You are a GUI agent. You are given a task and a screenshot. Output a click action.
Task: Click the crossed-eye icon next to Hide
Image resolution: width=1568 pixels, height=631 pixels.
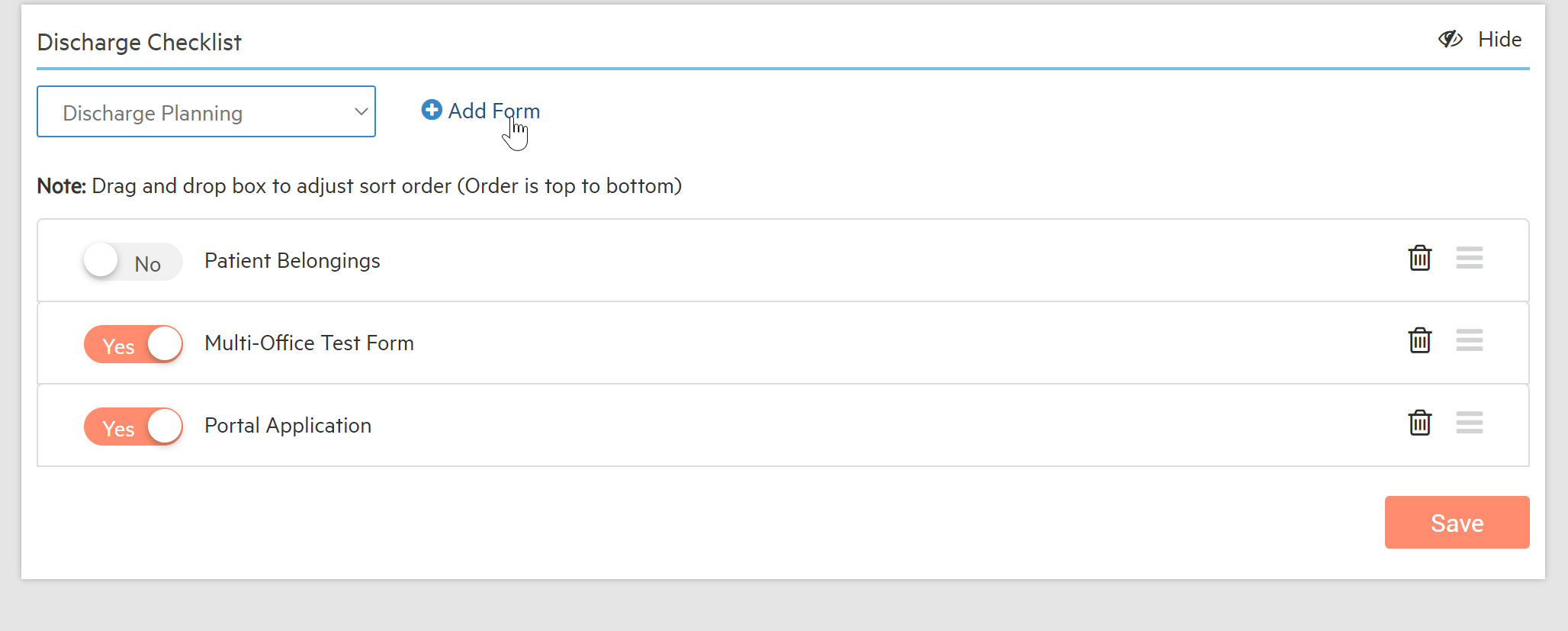(x=1450, y=40)
